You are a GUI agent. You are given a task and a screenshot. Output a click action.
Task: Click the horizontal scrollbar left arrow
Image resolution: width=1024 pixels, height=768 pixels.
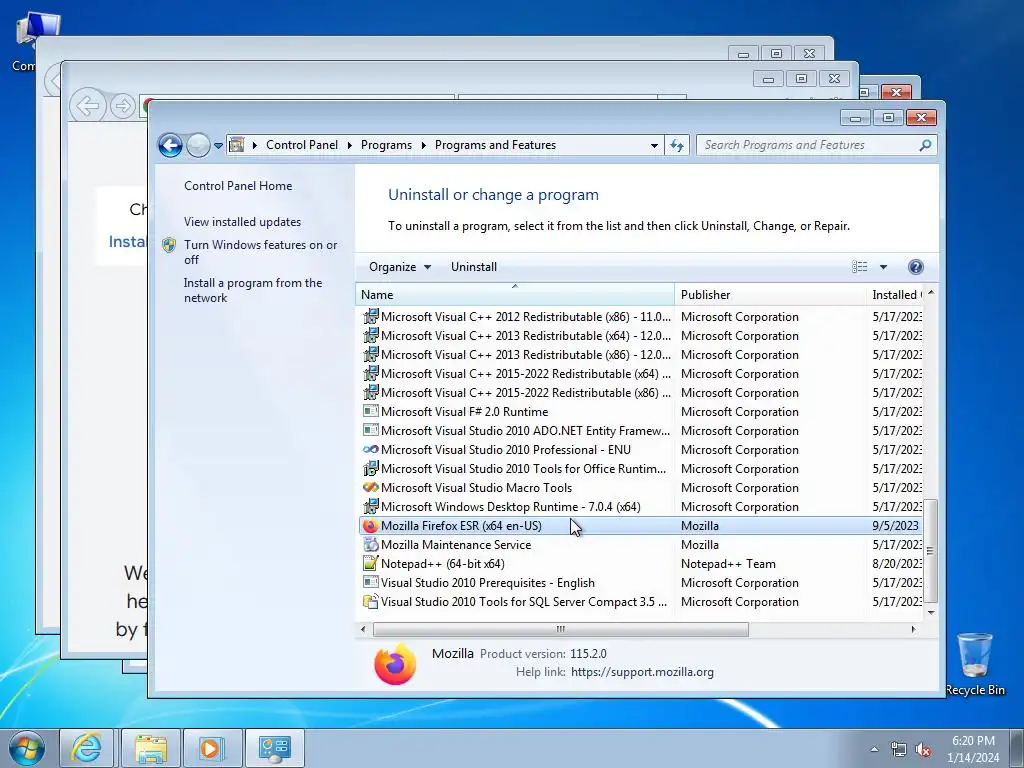364,630
